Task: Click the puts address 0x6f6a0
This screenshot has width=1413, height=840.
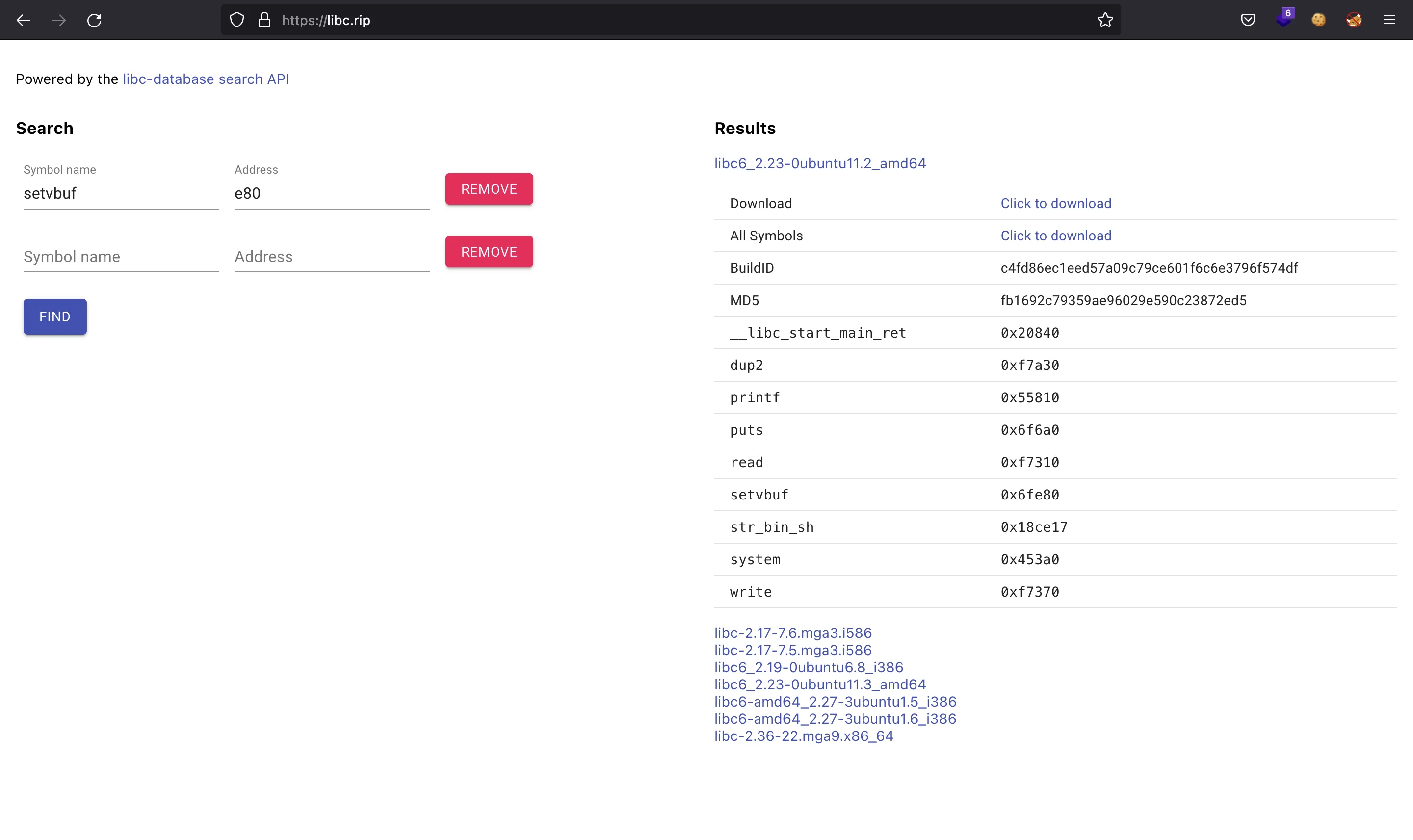Action: click(1029, 430)
